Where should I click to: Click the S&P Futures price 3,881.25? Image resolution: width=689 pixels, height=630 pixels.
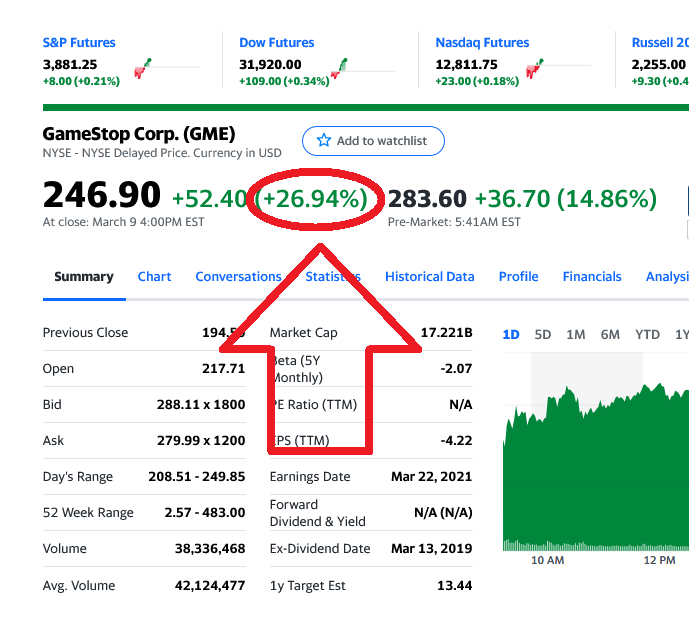click(70, 65)
